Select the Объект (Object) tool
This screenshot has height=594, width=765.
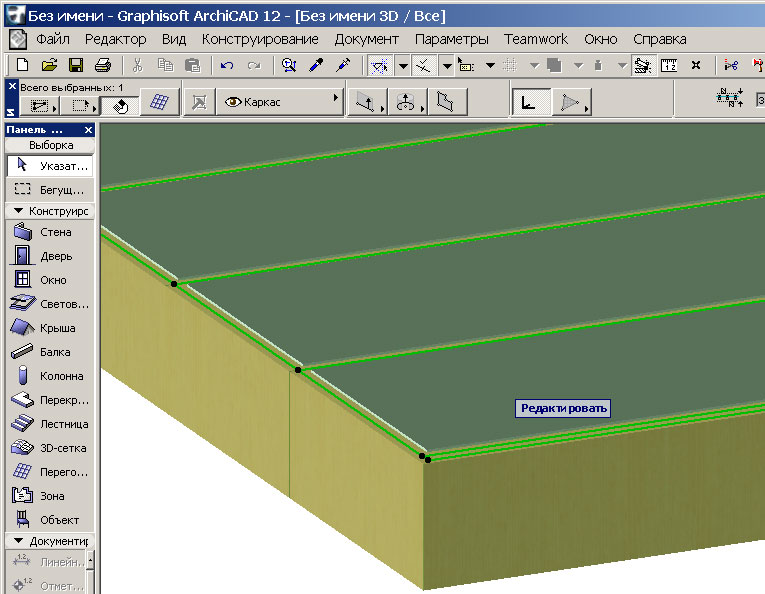tap(47, 520)
